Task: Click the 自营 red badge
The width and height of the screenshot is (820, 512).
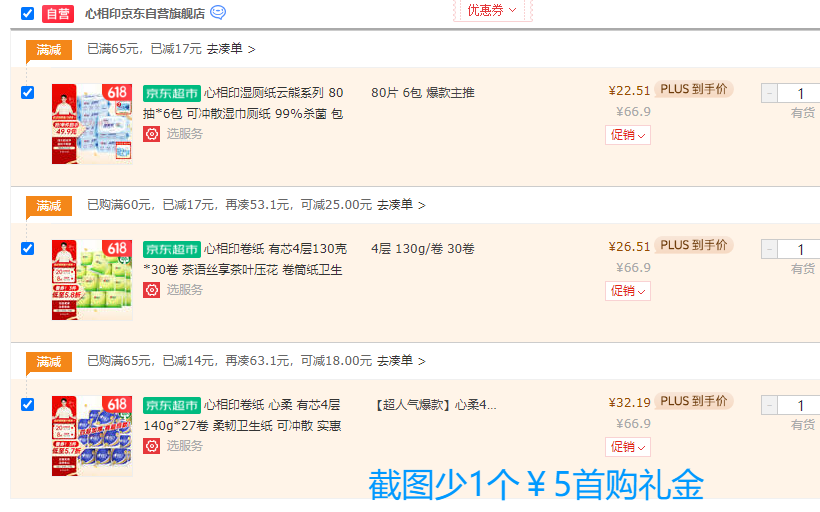Action: [x=58, y=14]
